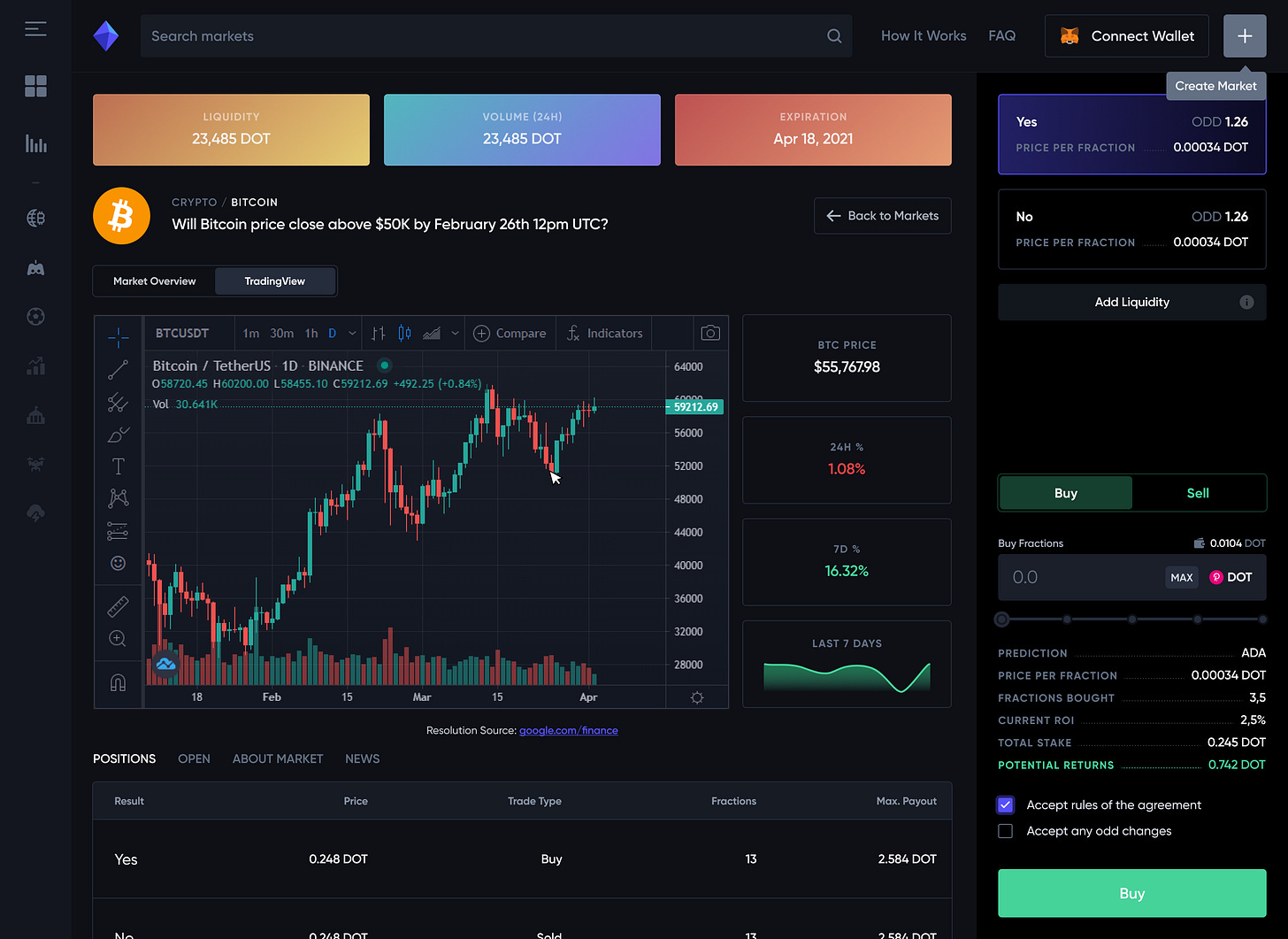Open google.com/finance resolution source link
The width and height of the screenshot is (1288, 939).
point(569,731)
